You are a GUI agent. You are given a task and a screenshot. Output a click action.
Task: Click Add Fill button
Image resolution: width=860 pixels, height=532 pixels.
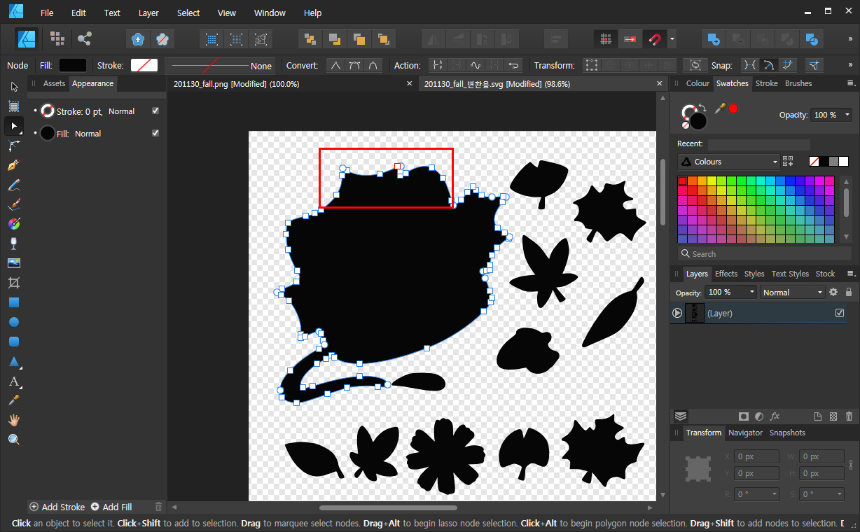[x=111, y=507]
